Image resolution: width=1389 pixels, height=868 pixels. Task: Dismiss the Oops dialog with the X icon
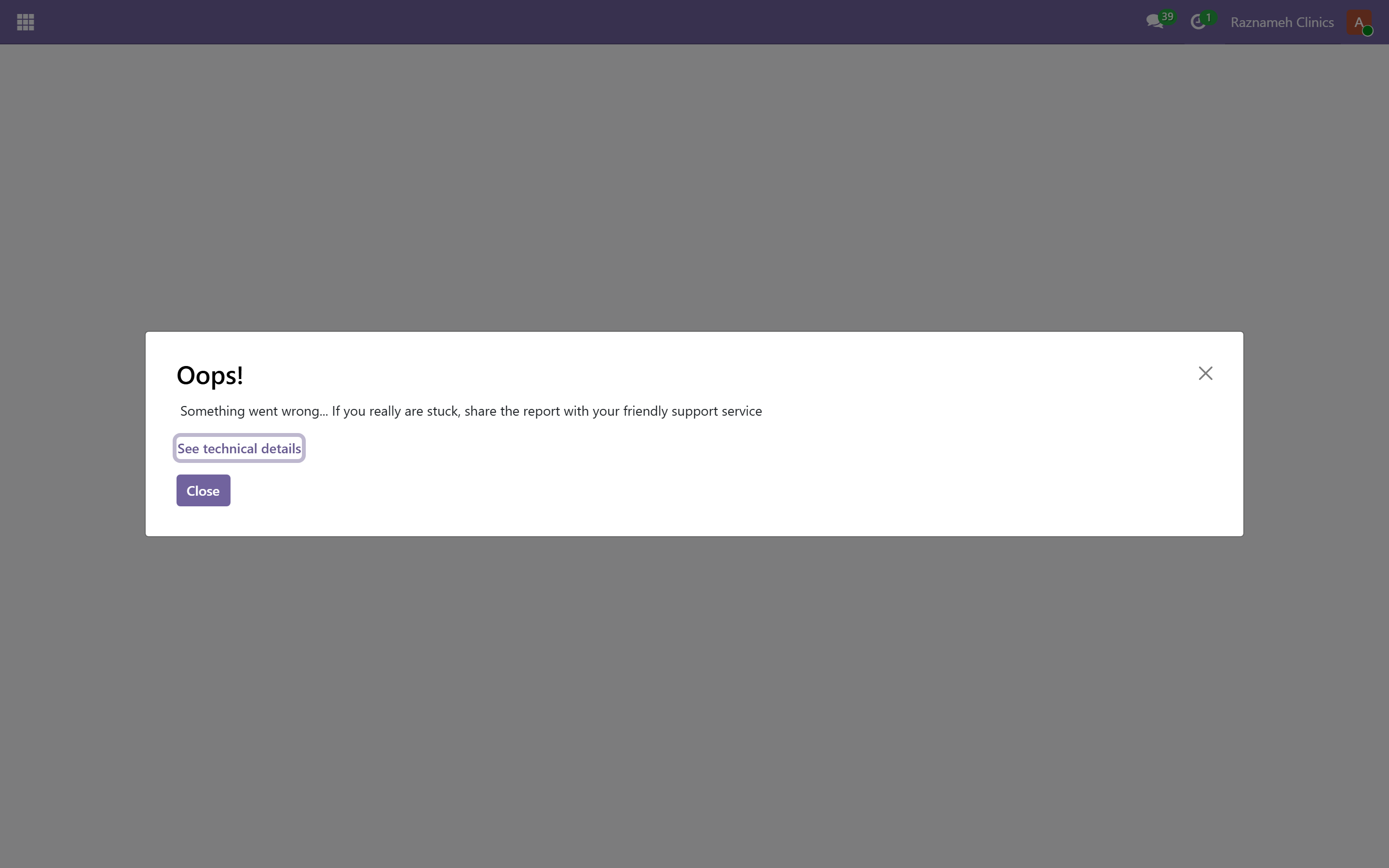pos(1205,374)
